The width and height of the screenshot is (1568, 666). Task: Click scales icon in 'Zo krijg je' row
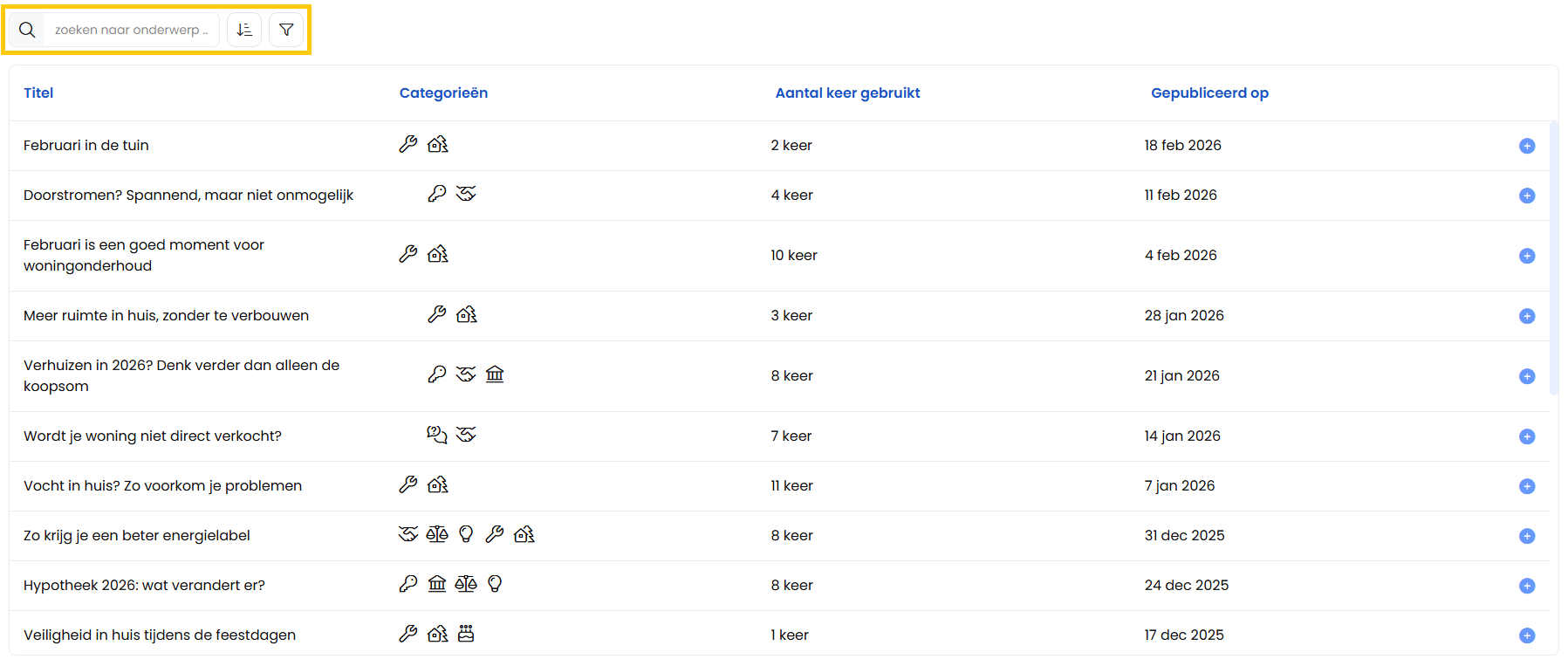pyautogui.click(x=437, y=534)
